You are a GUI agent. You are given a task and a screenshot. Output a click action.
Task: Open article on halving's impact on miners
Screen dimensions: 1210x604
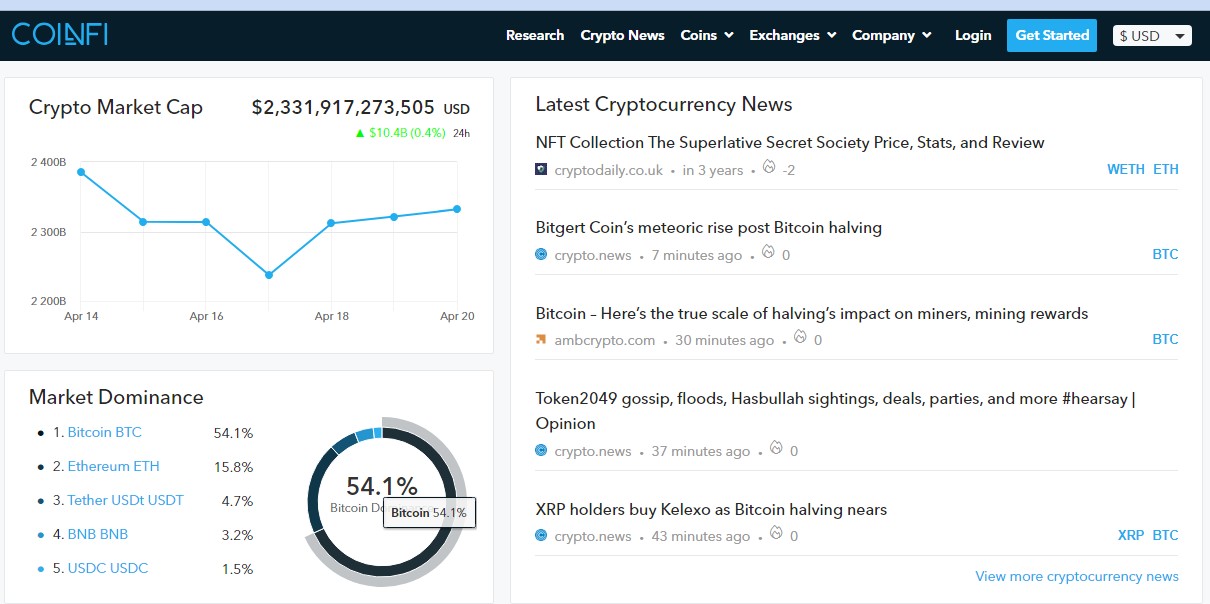pyautogui.click(x=812, y=313)
